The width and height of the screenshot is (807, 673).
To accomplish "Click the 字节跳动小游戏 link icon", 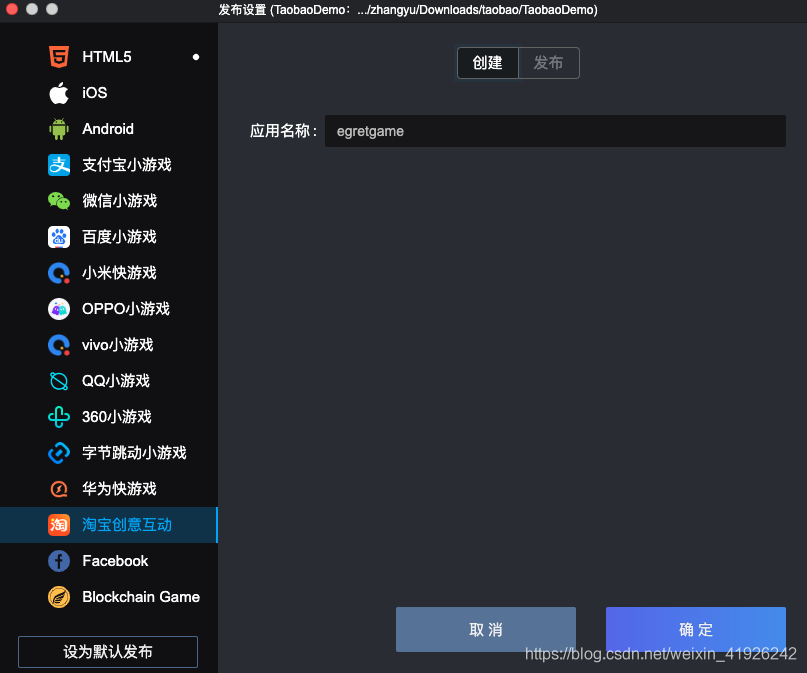I will point(59,453).
